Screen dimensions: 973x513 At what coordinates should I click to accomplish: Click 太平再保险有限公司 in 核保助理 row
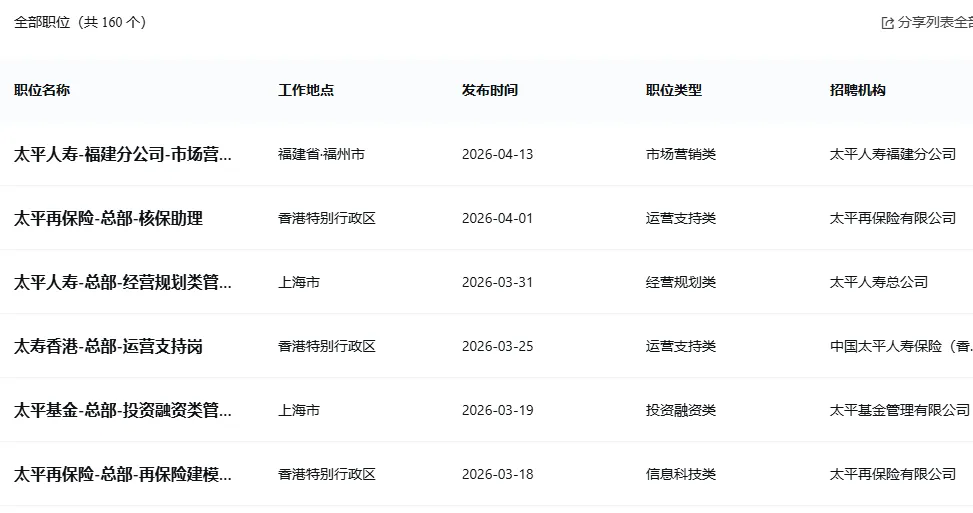(893, 218)
